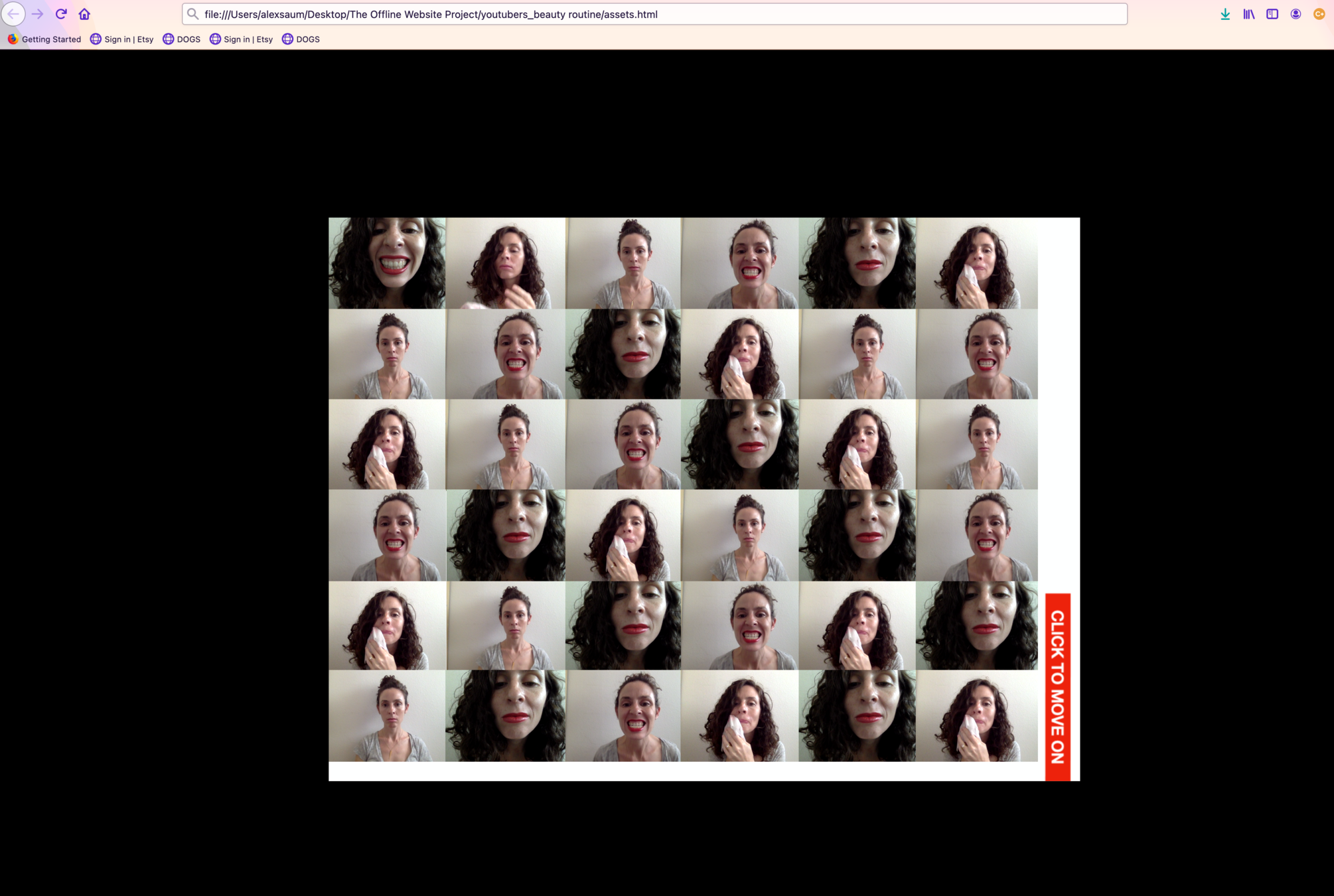Click the browser back arrow button

click(x=13, y=14)
